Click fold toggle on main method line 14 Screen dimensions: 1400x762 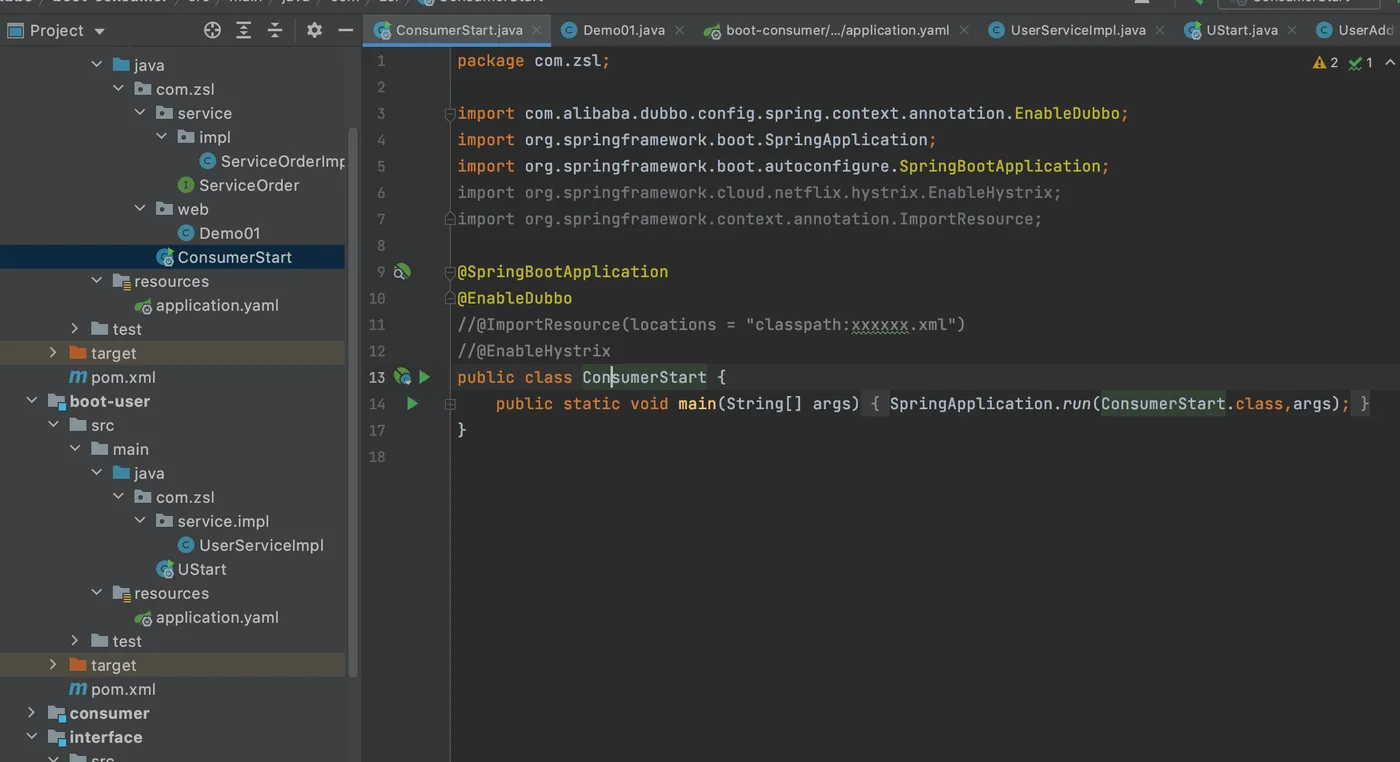(450, 404)
